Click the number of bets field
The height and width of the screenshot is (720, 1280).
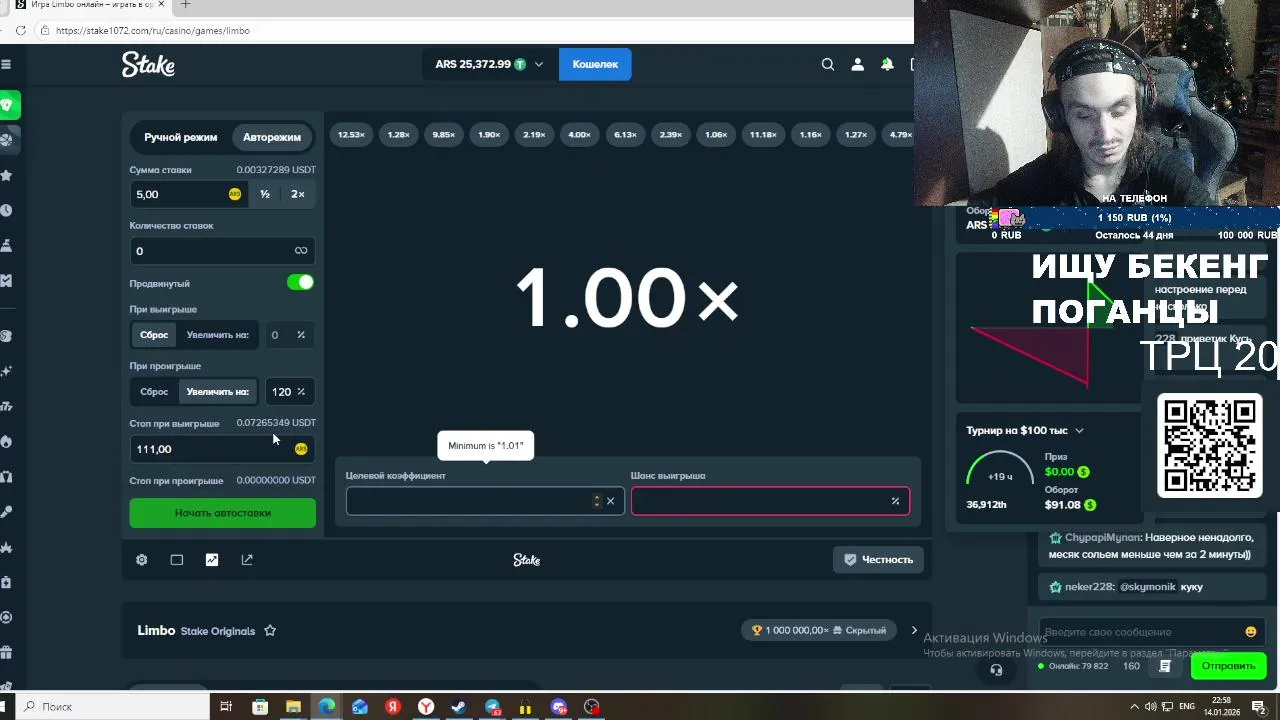222,251
